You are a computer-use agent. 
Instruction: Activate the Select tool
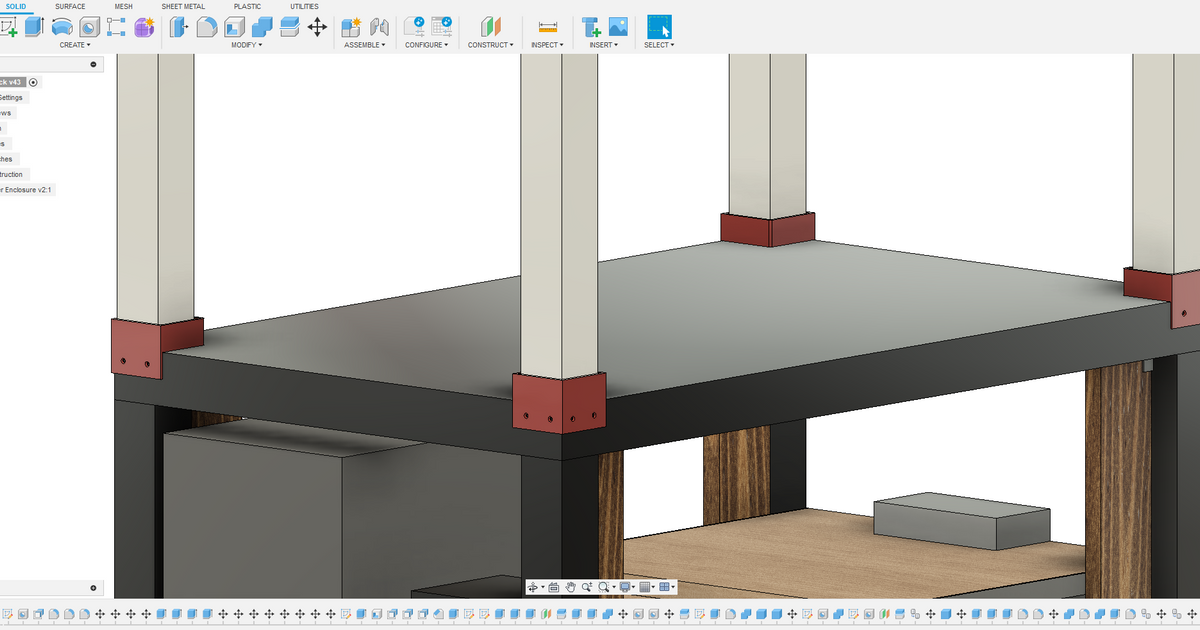click(x=659, y=27)
